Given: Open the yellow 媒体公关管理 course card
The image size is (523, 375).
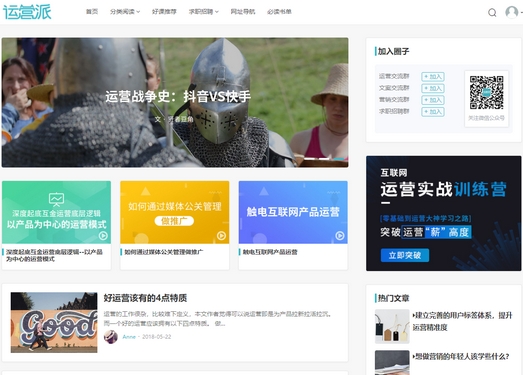Looking at the screenshot, I should click(x=175, y=212).
